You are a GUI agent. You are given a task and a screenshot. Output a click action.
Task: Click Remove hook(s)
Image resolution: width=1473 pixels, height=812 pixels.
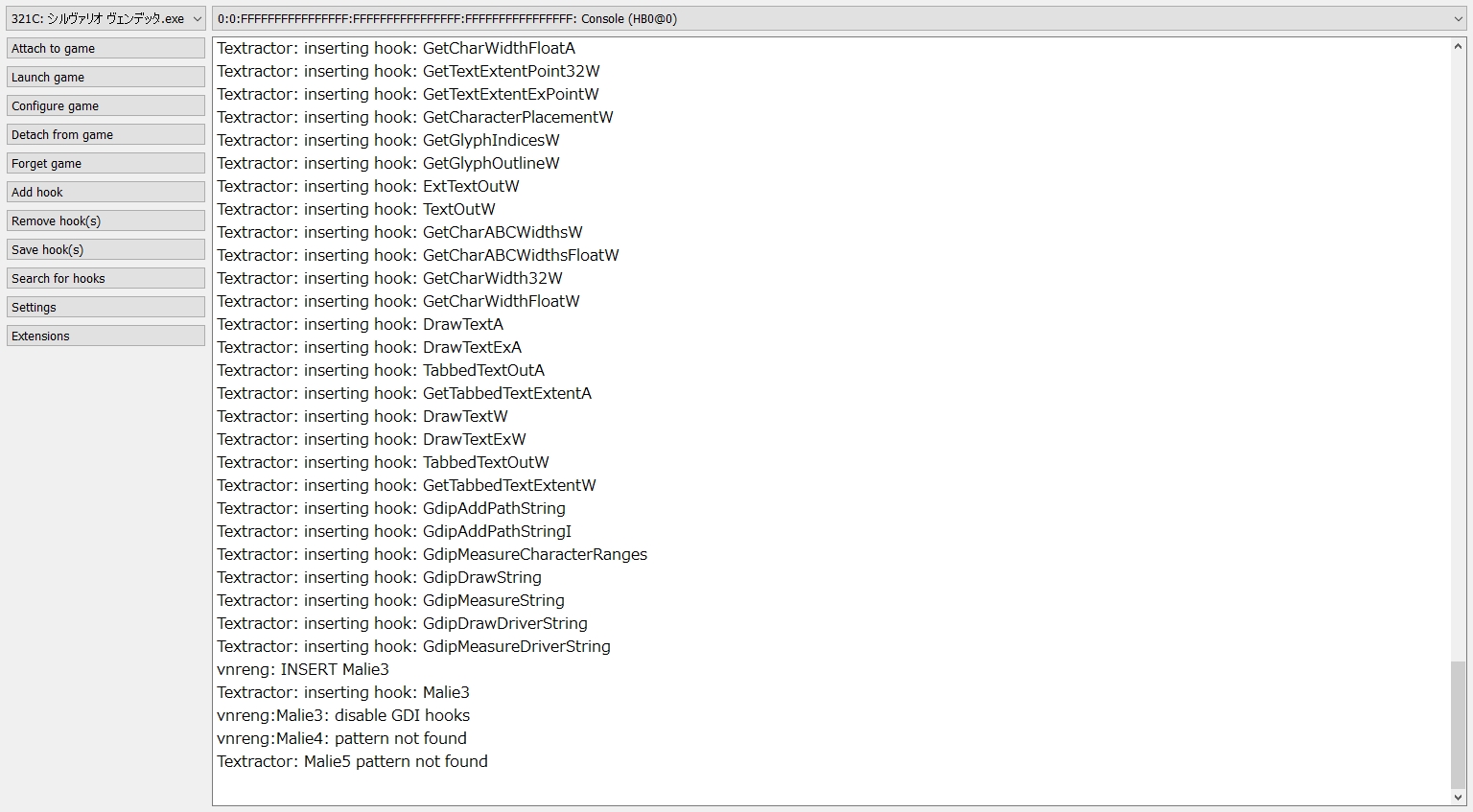105,220
